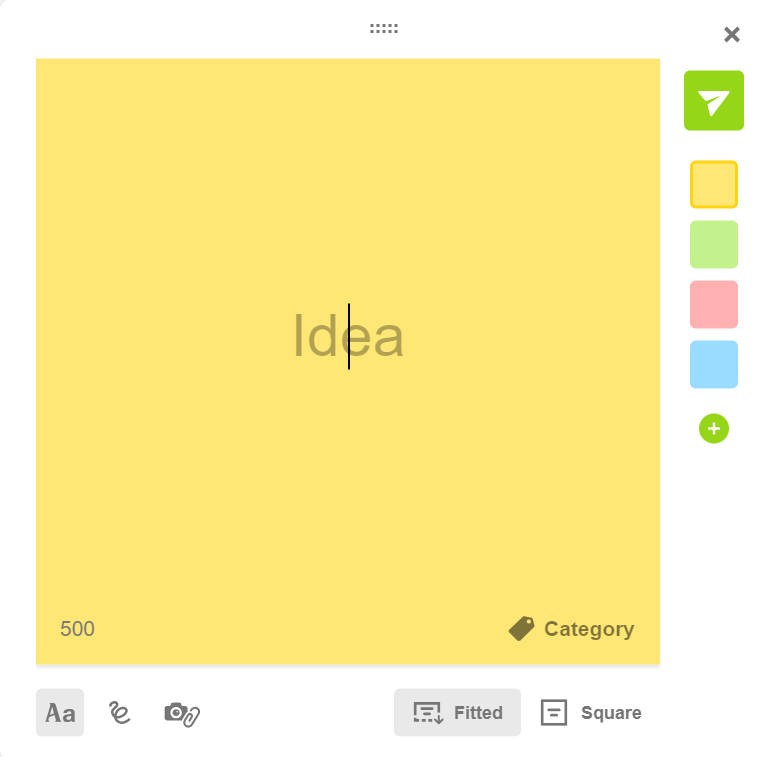
Task: Click the Category tag icon
Action: coord(521,629)
